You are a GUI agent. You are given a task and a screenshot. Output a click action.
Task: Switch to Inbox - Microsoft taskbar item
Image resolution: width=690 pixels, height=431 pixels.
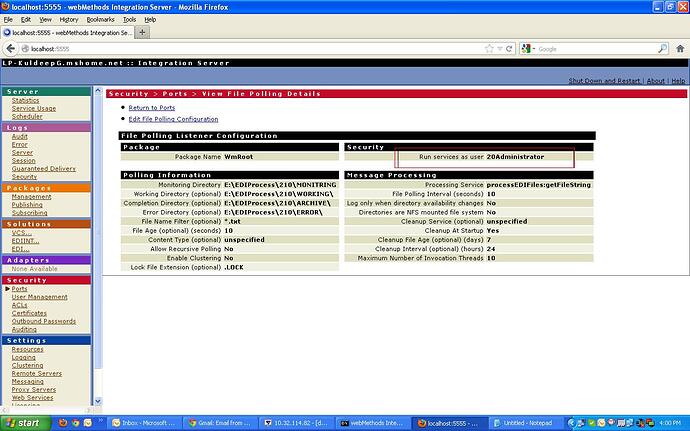coord(143,423)
